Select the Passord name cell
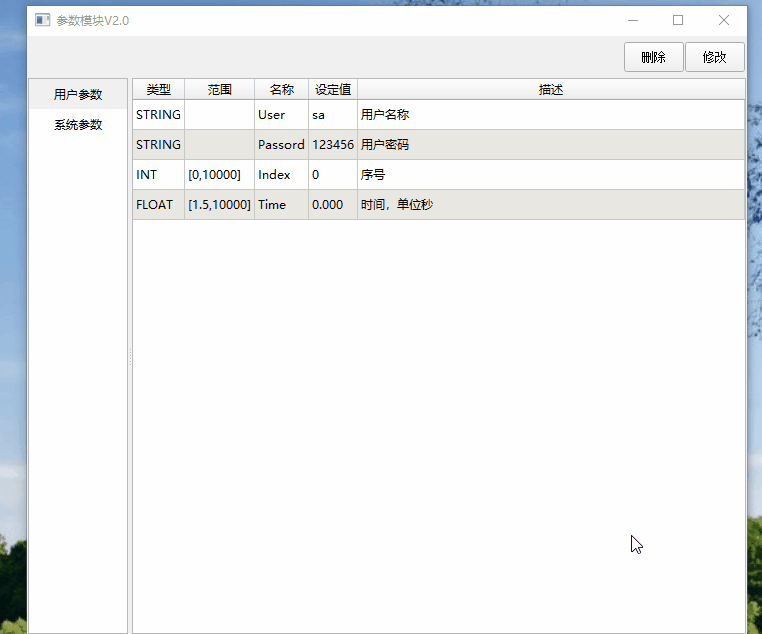 [281, 145]
